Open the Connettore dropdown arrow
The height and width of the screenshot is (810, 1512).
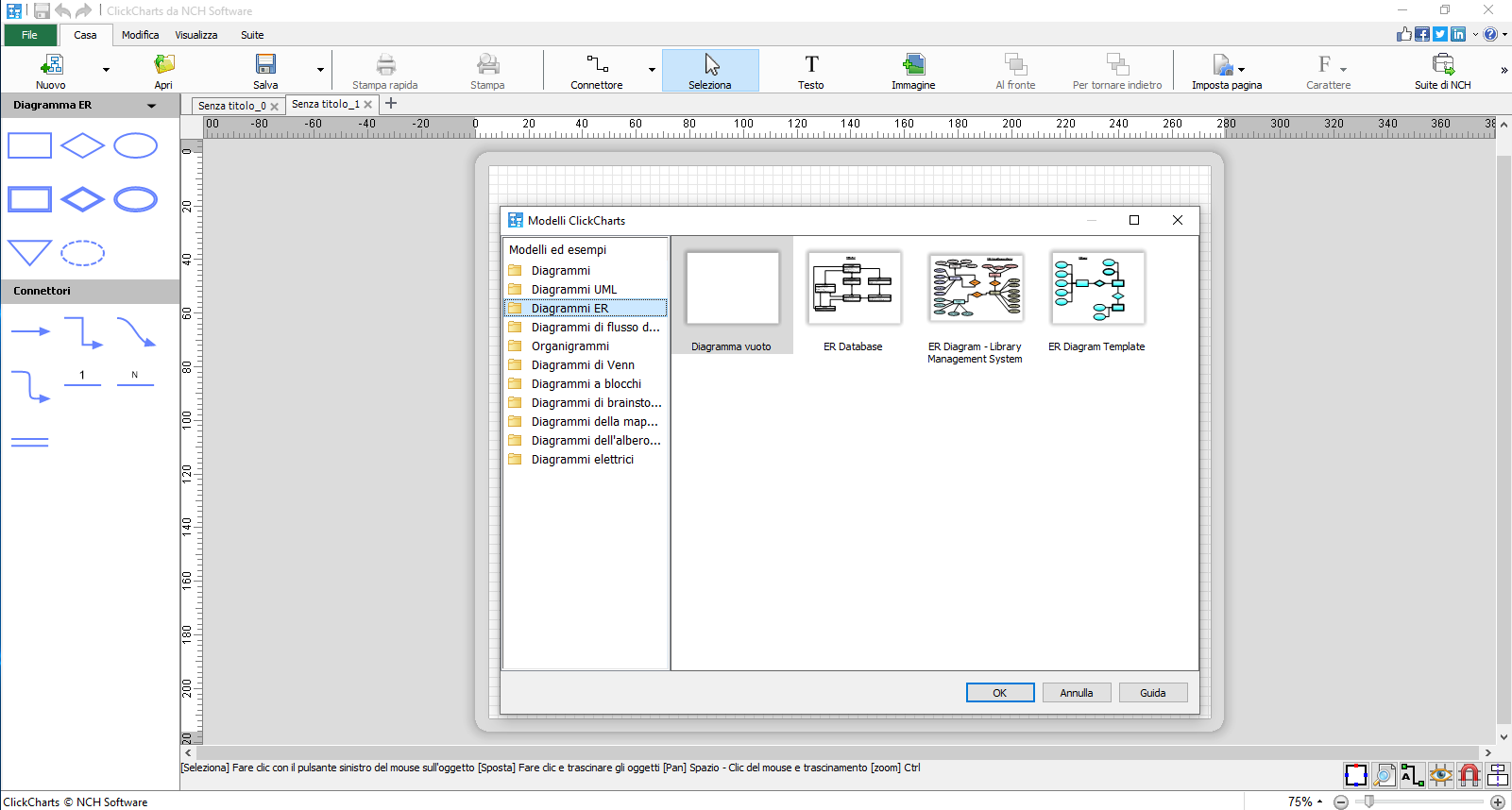tap(652, 70)
